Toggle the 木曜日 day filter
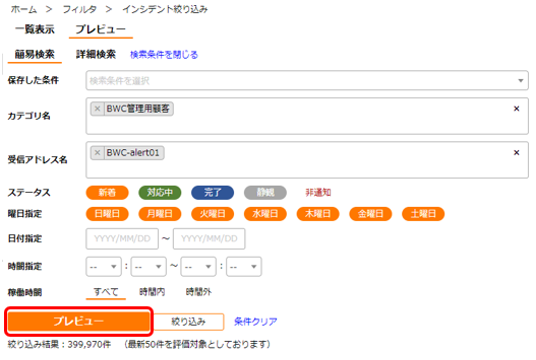This screenshot has width=536, height=360. (318, 214)
